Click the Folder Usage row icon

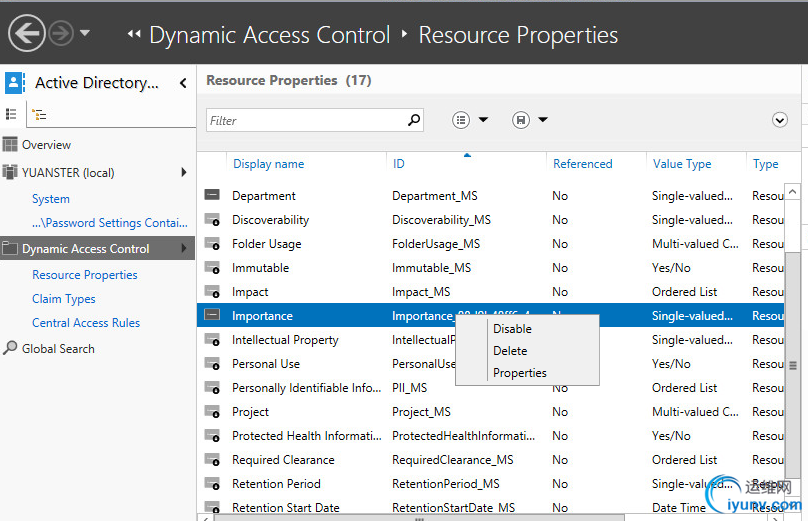point(212,244)
